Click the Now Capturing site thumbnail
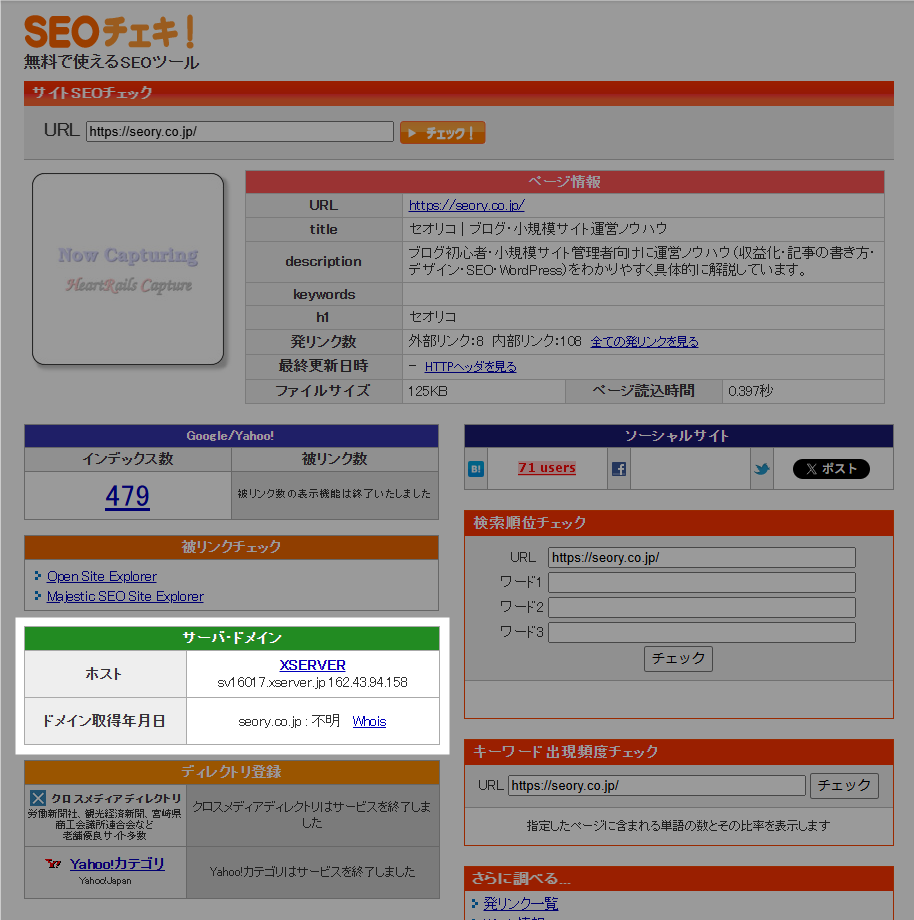The height and width of the screenshot is (920, 914). pos(128,269)
